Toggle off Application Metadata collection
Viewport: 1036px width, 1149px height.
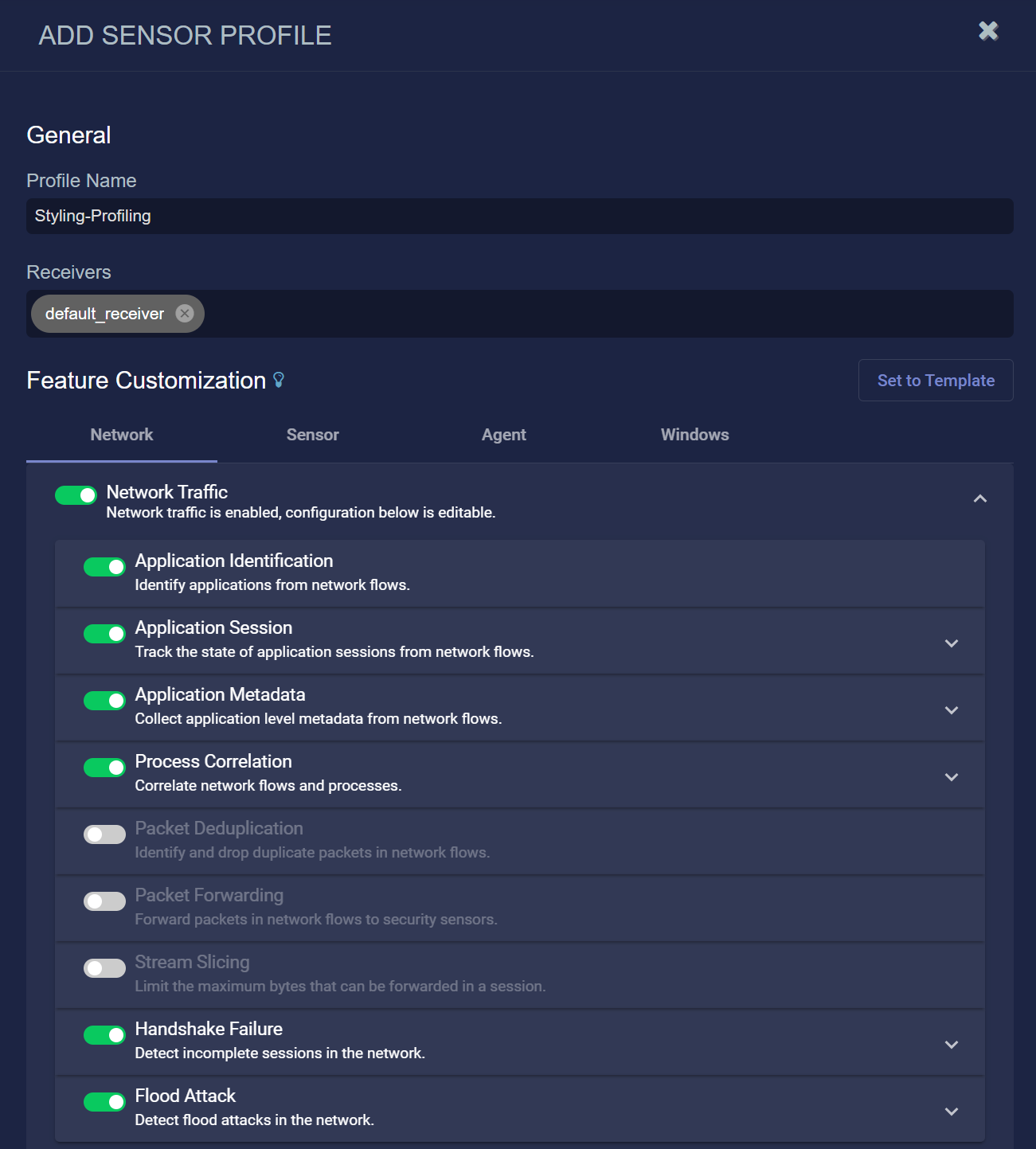[x=104, y=700]
